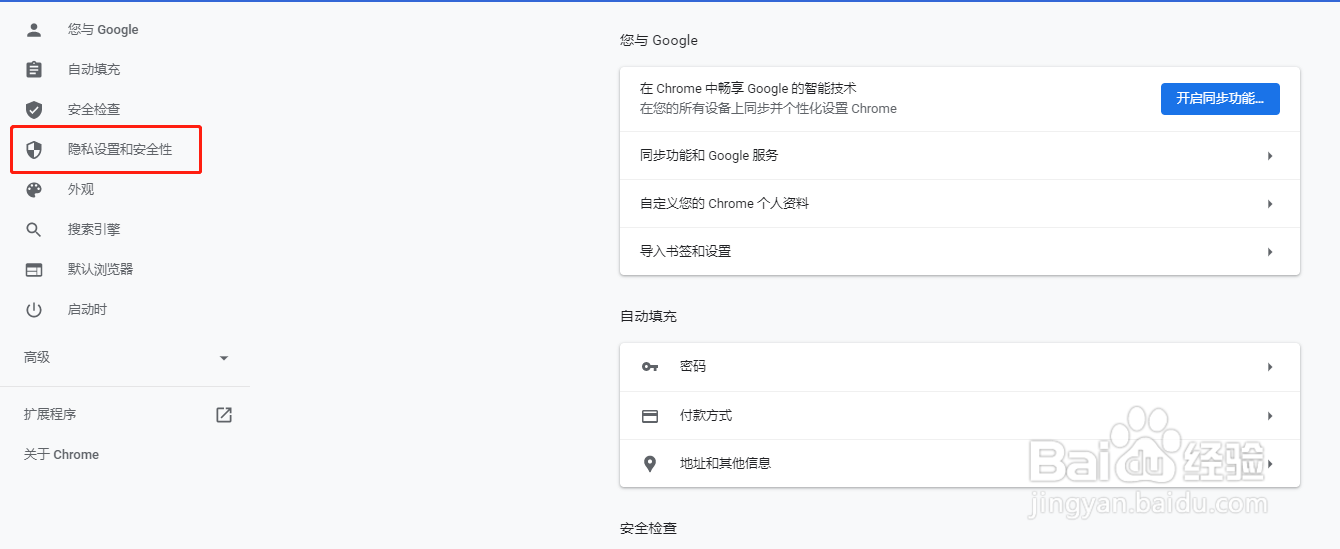Open 导入书签和设置 row
Screen dimensions: 1340x549
coord(960,252)
